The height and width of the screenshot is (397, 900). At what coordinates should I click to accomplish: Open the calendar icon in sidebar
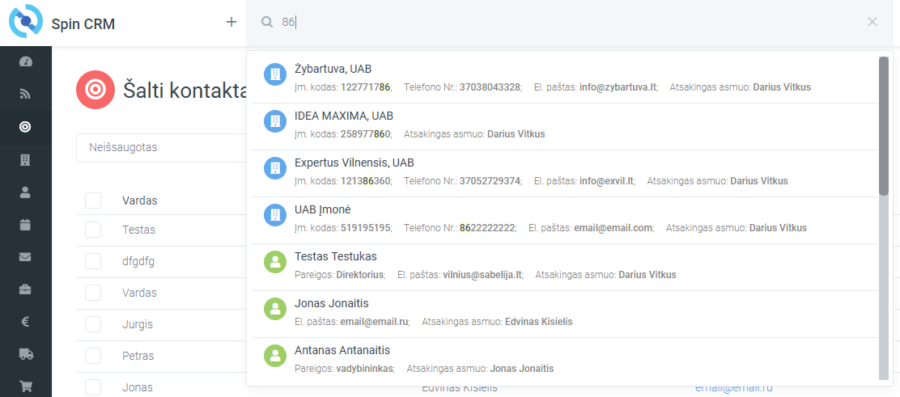25,224
